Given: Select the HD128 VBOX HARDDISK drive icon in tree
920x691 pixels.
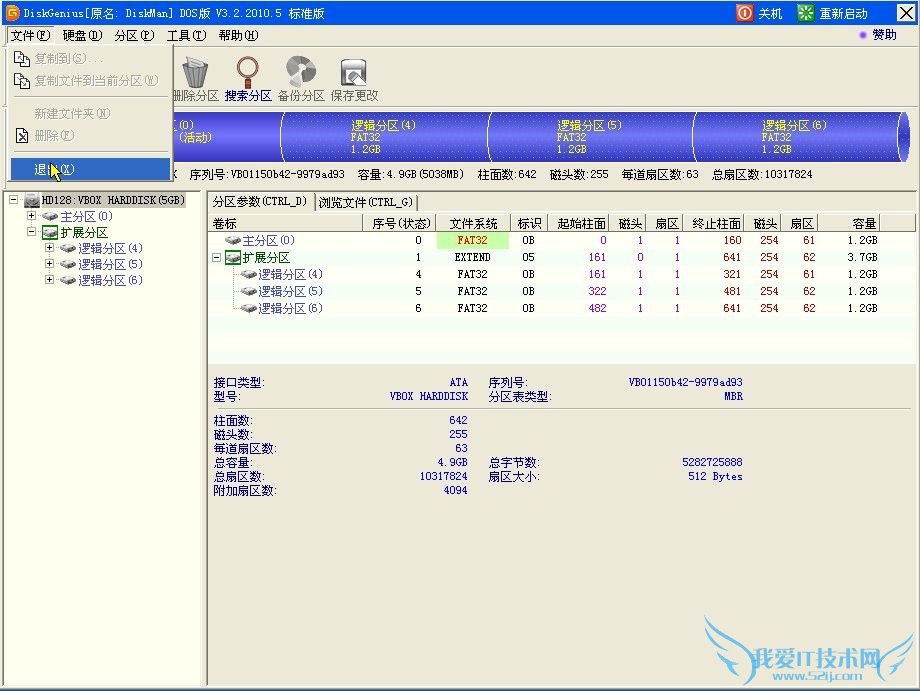Looking at the screenshot, I should [32, 200].
